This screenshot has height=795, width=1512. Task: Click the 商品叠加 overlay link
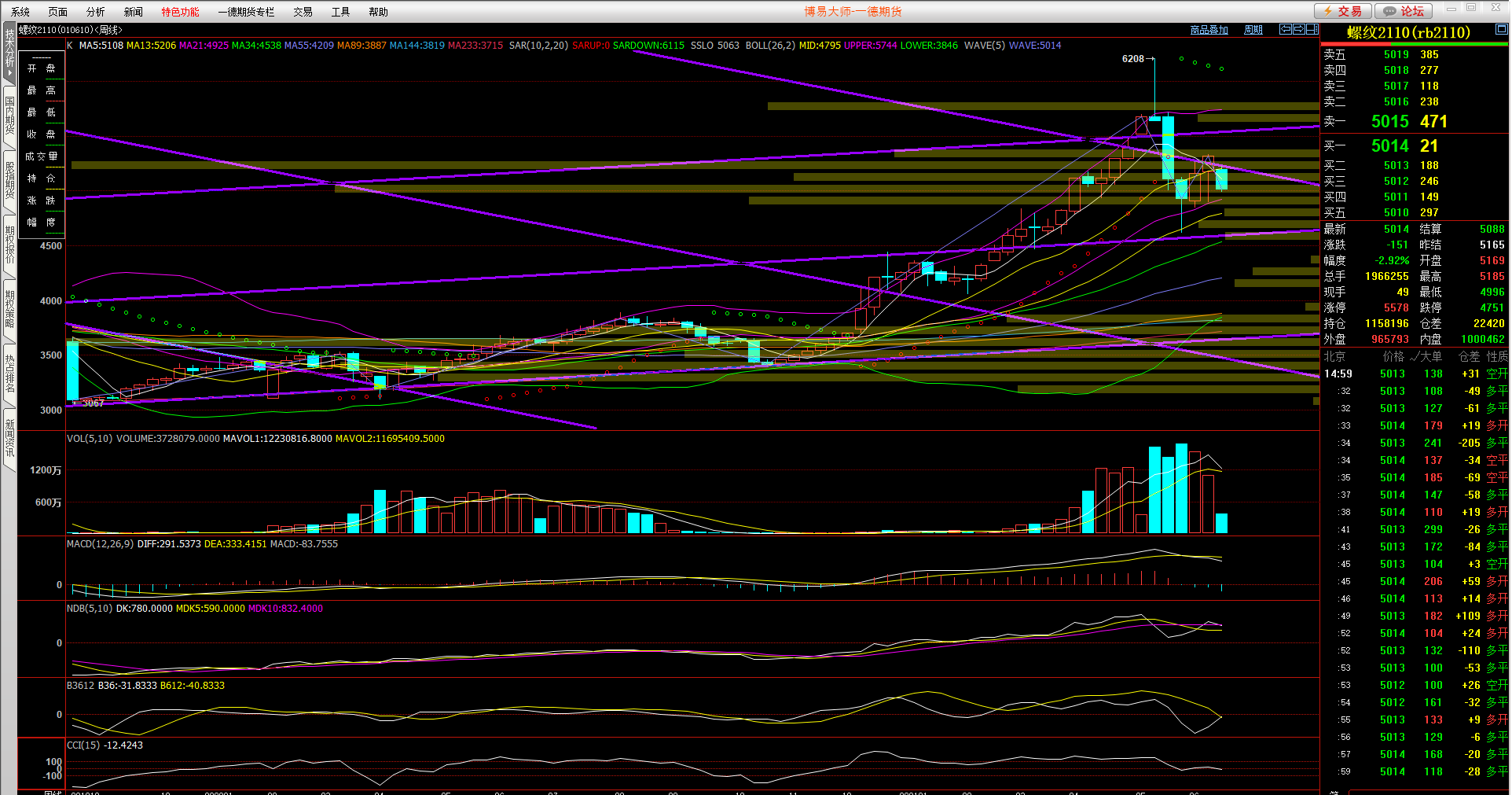1209,30
